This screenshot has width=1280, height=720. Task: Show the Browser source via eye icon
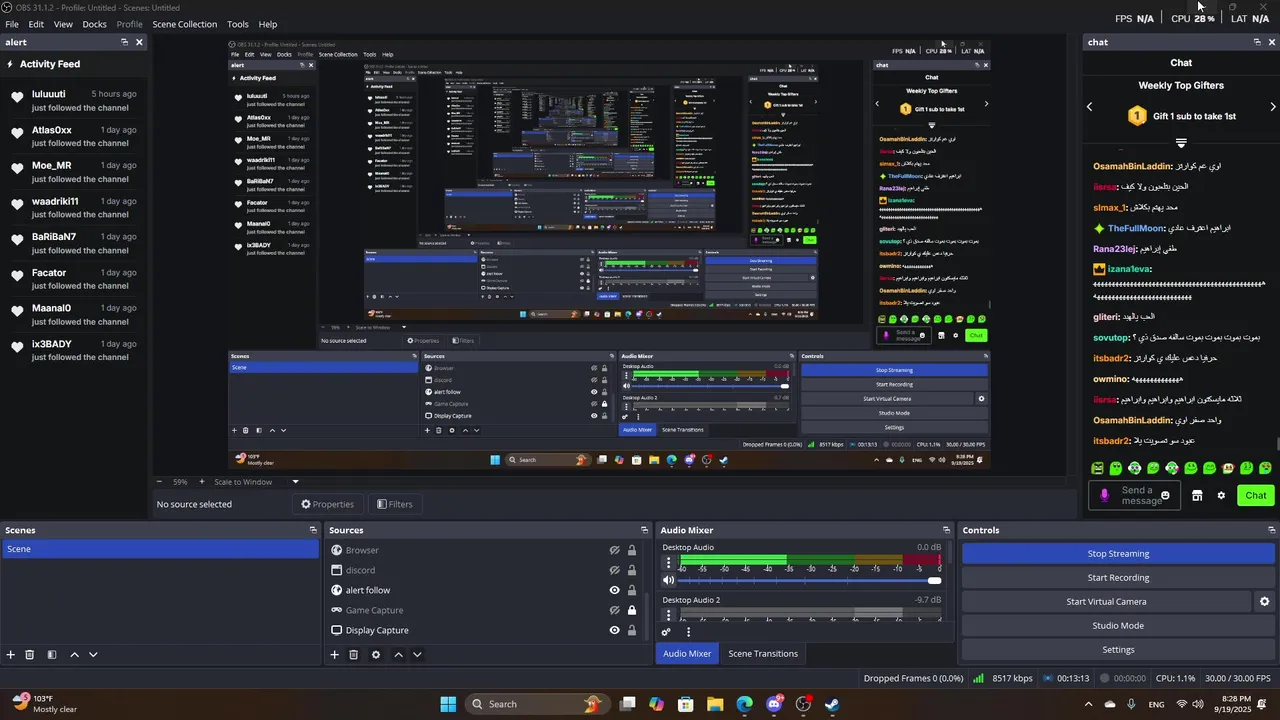tap(615, 551)
